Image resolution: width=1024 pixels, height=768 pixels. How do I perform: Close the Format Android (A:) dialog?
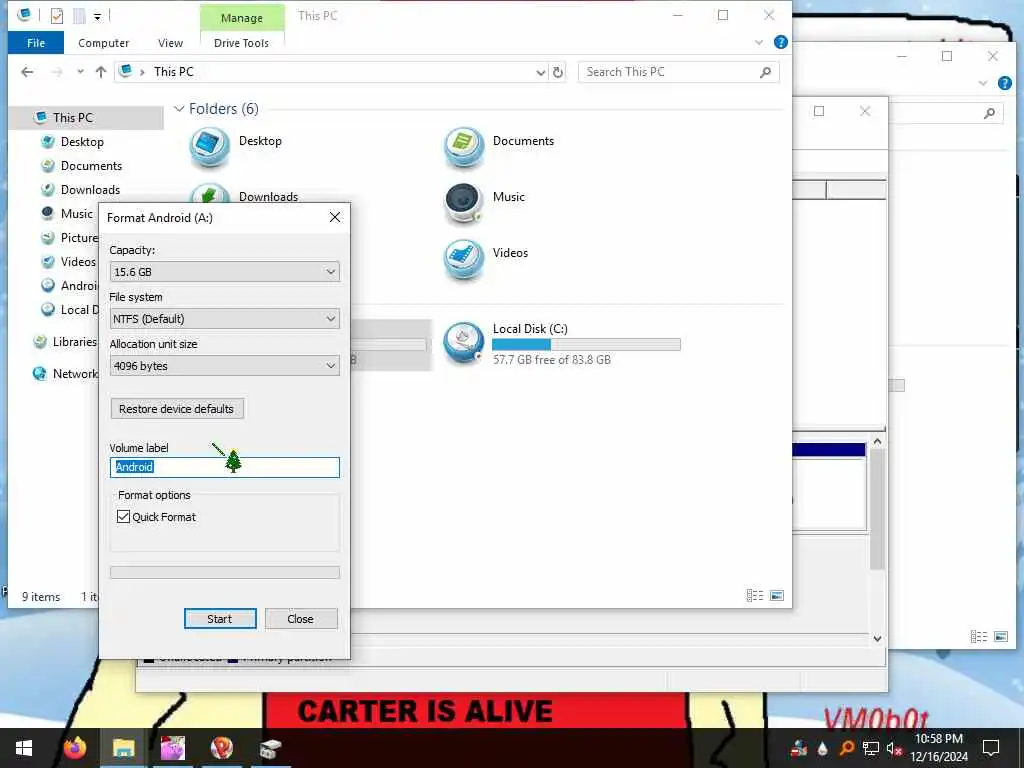(x=335, y=217)
